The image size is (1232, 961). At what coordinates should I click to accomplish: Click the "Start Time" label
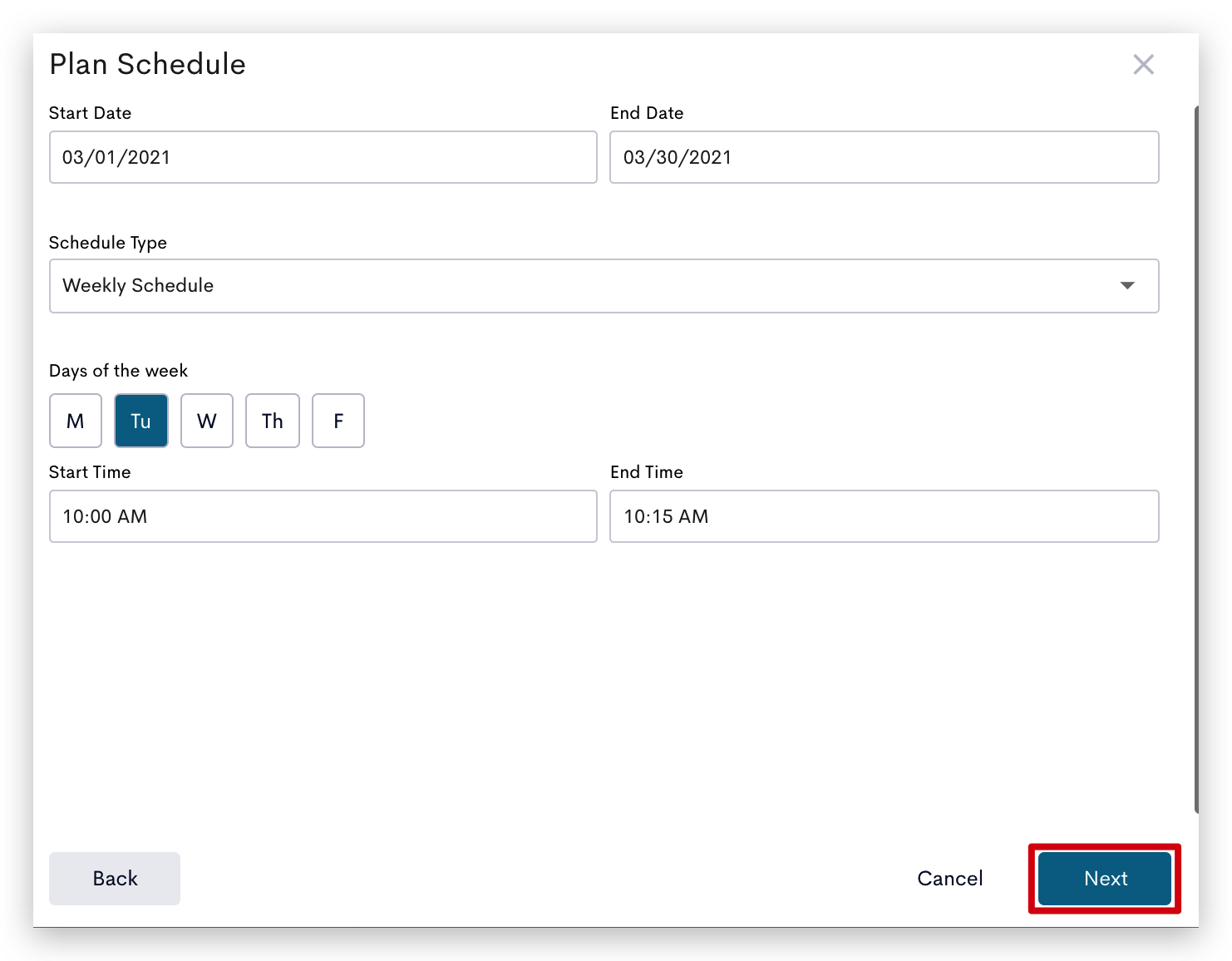pos(90,472)
